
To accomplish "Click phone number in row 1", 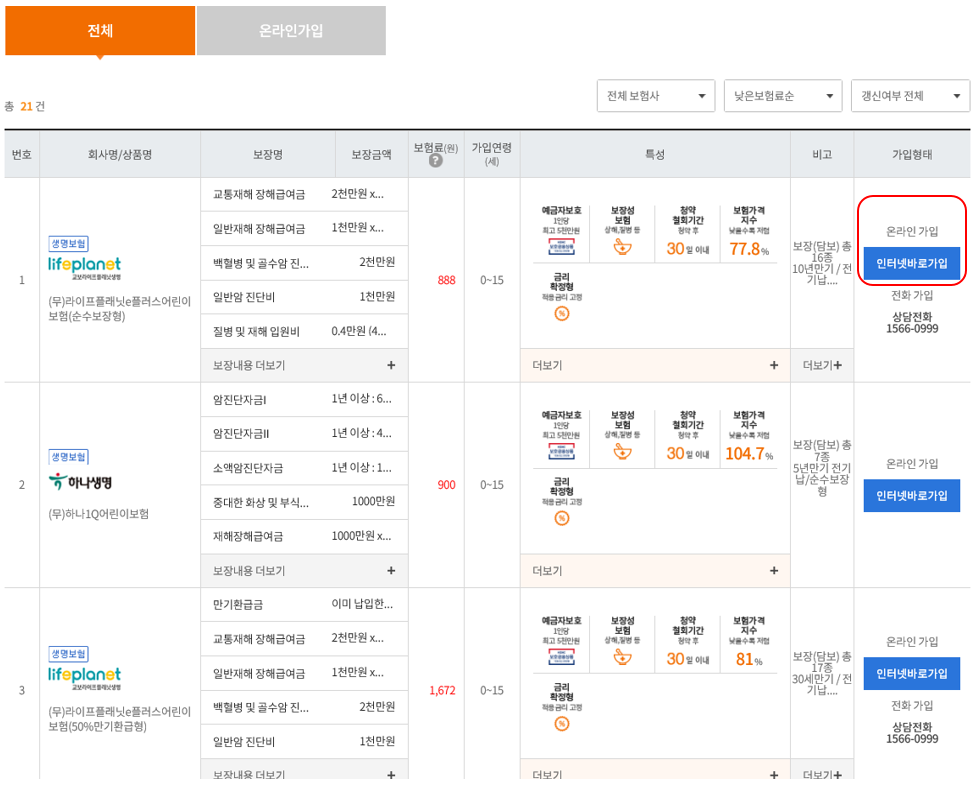I will click(x=912, y=328).
